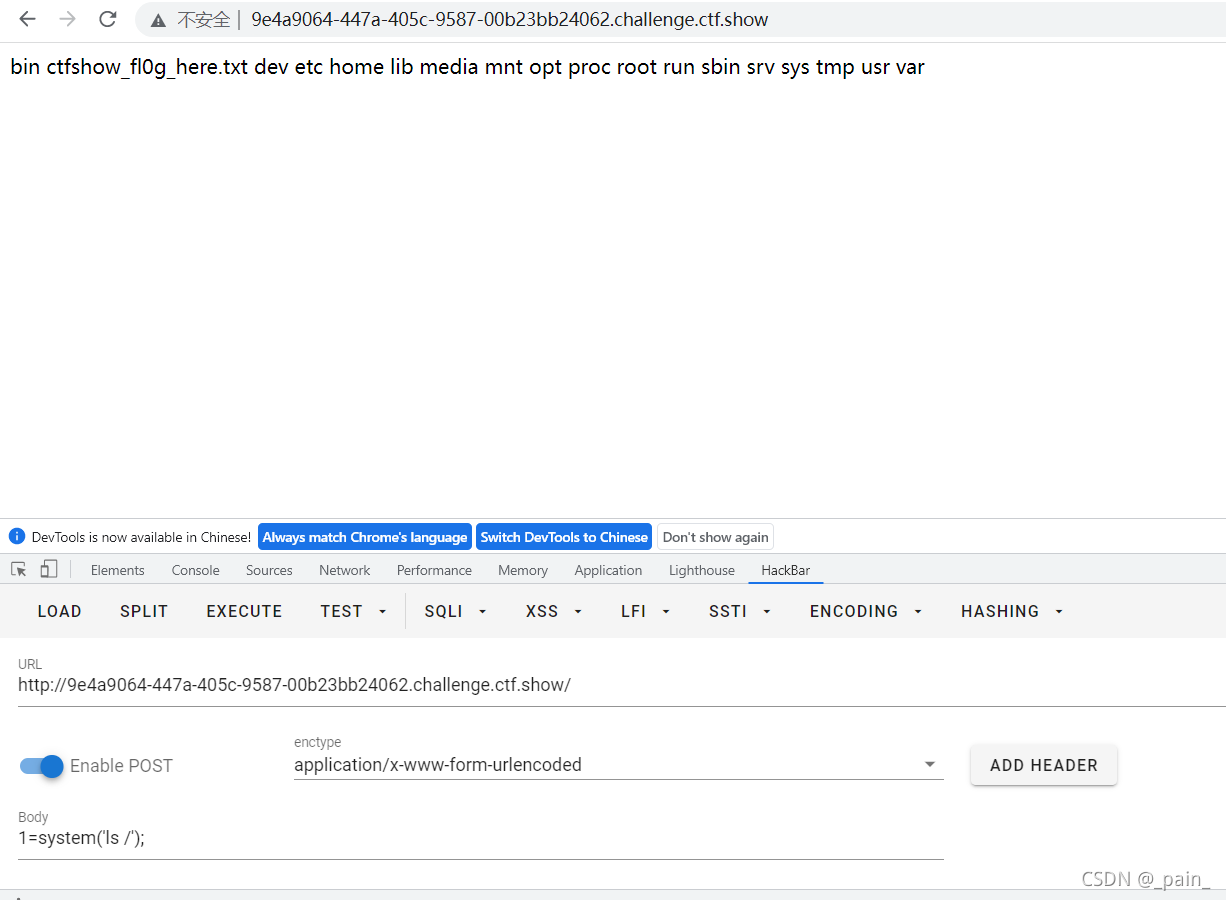Viewport: 1226px width, 900px height.
Task: Click the browser address bar URL
Action: [510, 20]
